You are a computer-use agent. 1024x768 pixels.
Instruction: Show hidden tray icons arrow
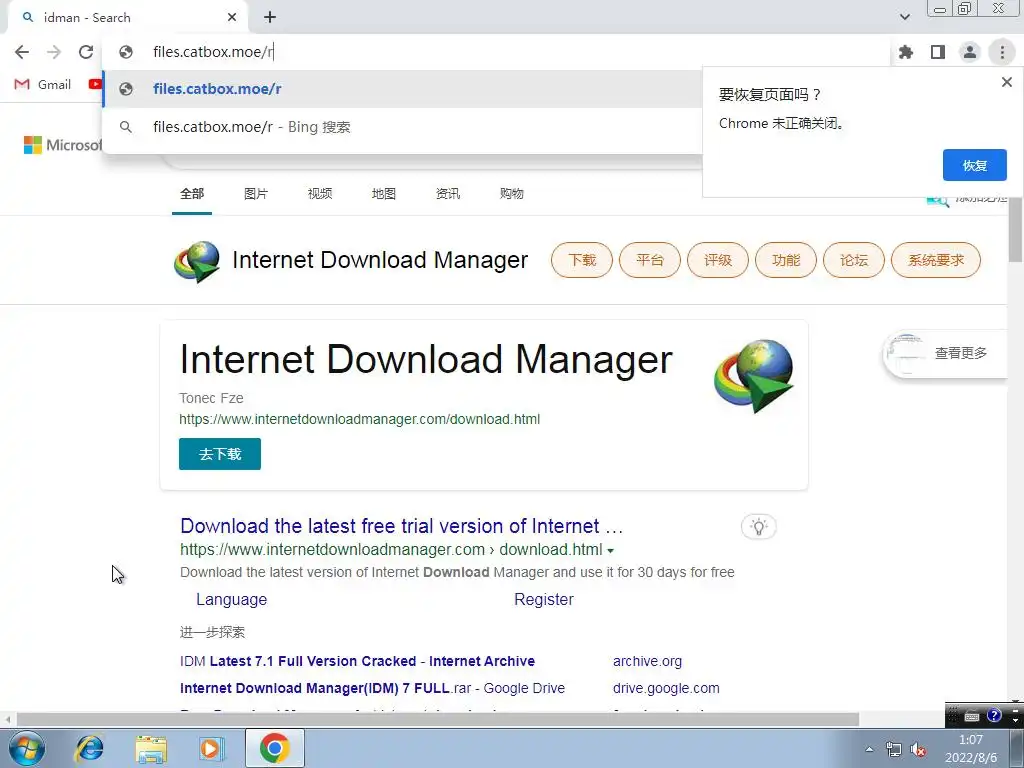pos(869,749)
